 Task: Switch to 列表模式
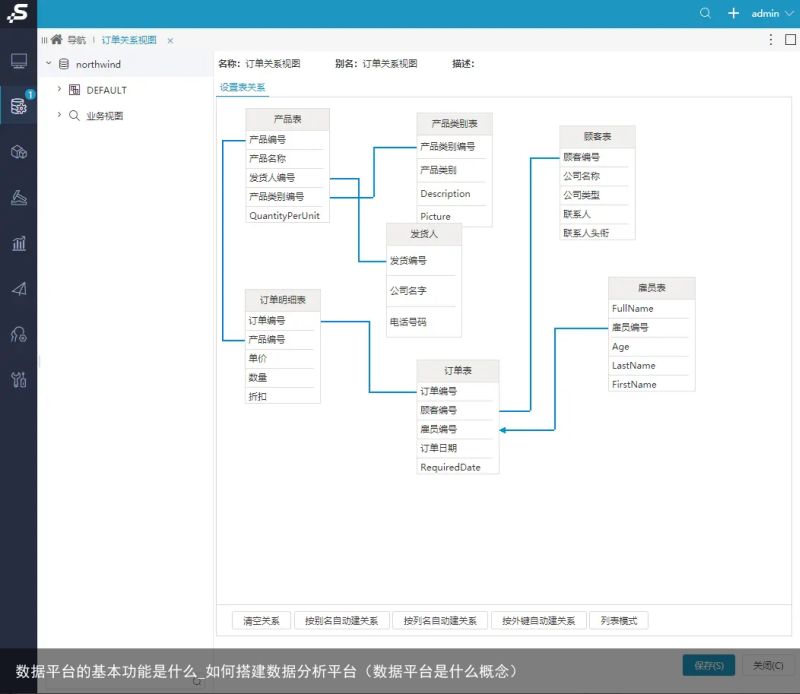618,621
